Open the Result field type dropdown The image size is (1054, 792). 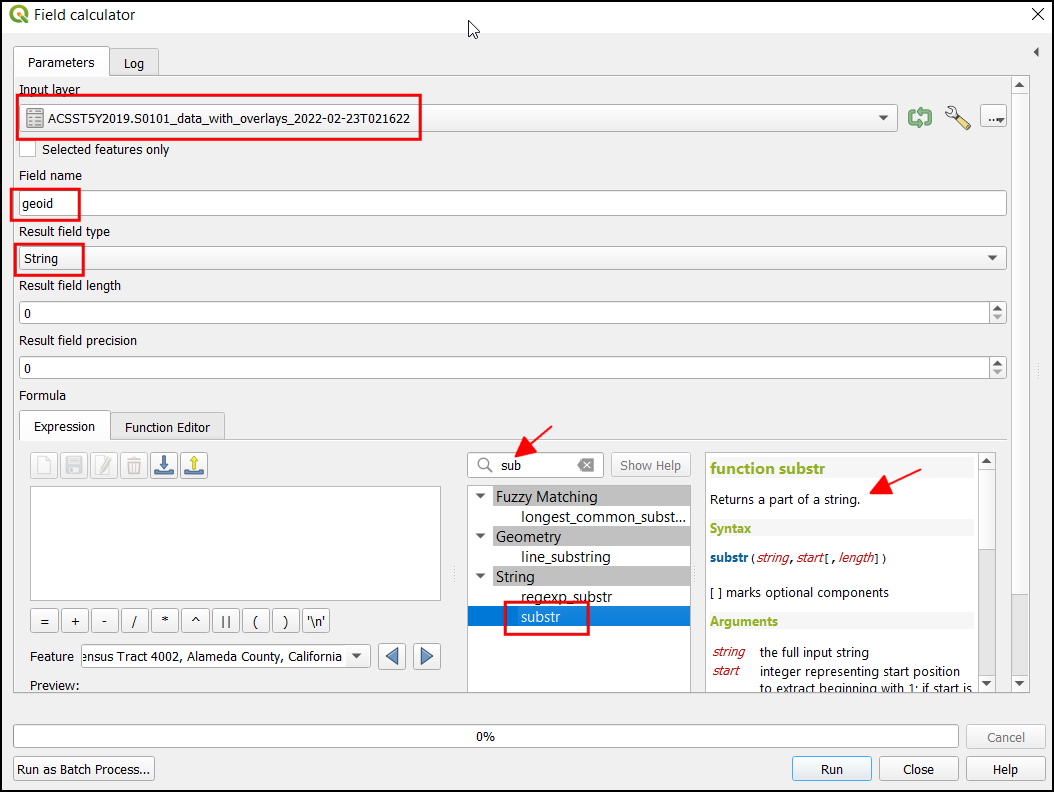[992, 258]
